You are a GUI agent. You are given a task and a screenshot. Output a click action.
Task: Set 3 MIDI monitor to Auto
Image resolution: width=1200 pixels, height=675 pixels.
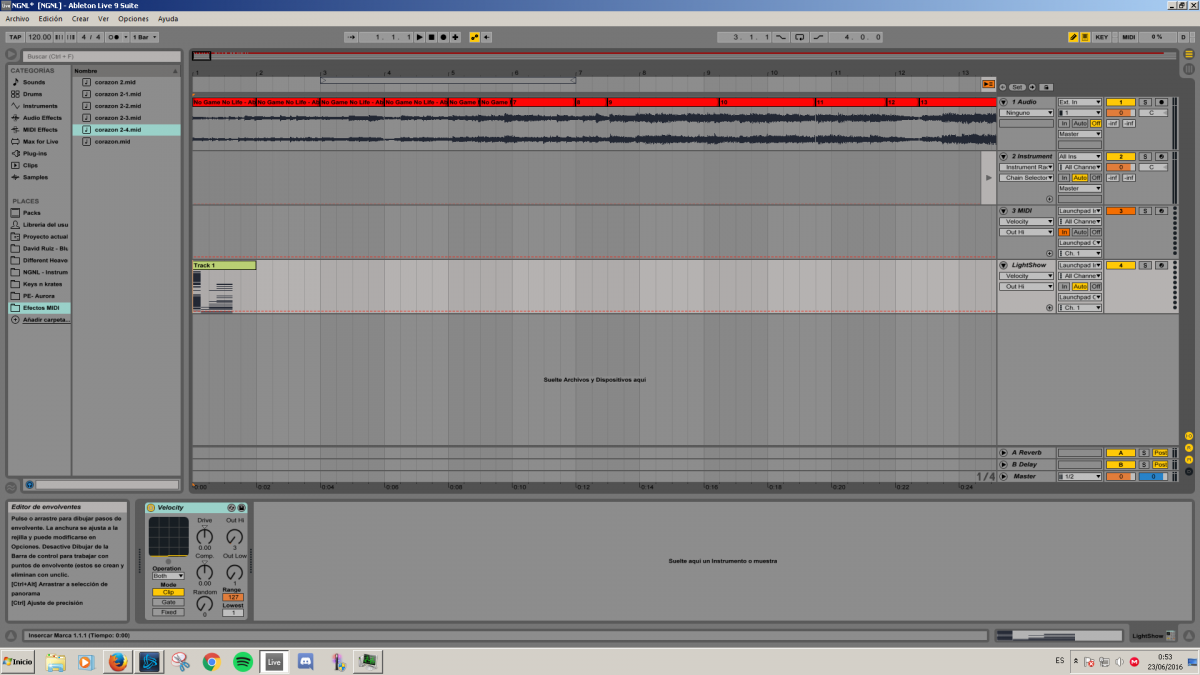pos(1080,232)
